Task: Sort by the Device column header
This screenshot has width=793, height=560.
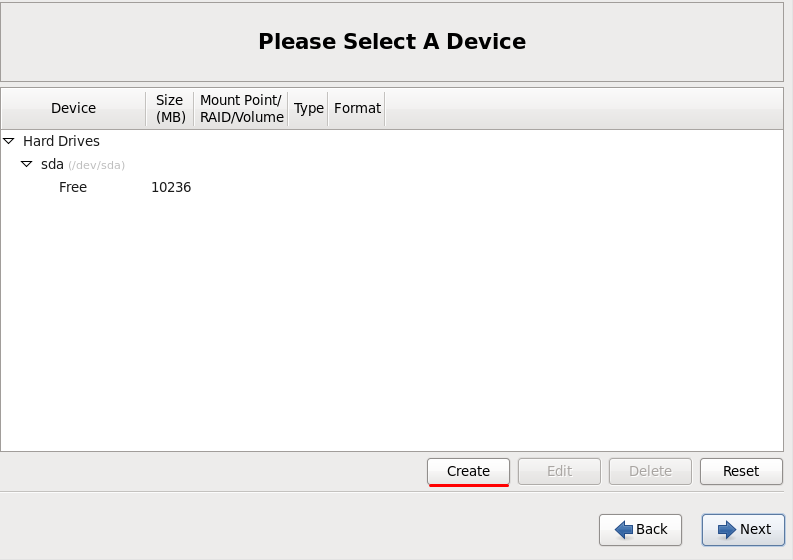Action: (73, 108)
